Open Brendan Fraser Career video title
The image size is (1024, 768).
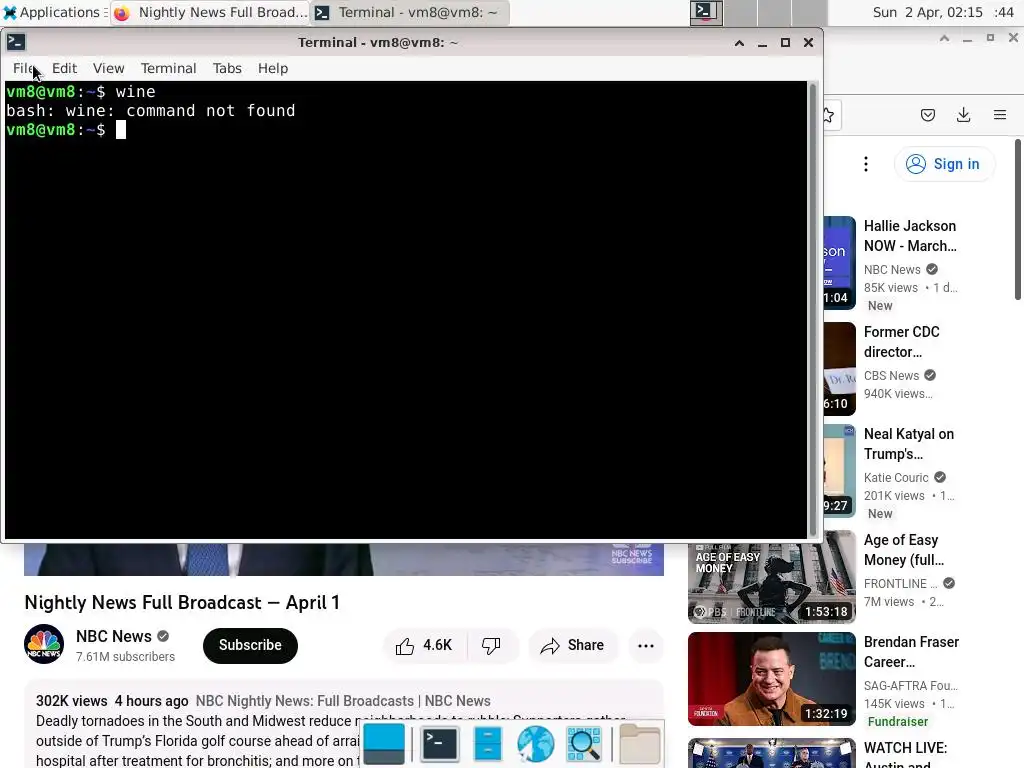pos(912,652)
